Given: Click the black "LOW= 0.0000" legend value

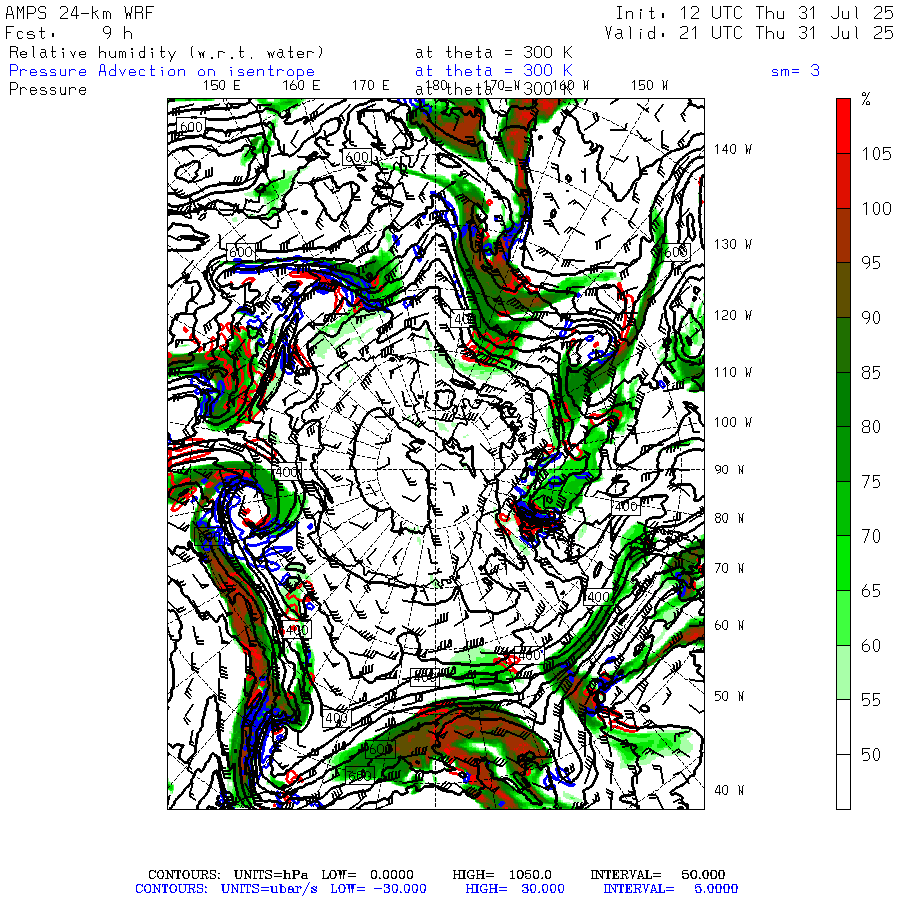Looking at the screenshot, I should pos(367,875).
